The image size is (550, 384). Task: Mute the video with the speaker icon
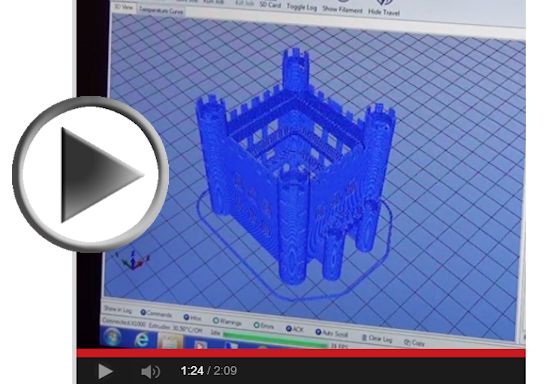150,371
